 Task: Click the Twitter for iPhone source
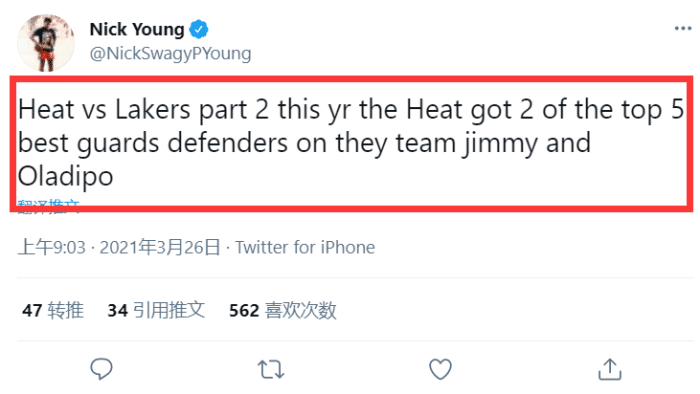(305, 247)
